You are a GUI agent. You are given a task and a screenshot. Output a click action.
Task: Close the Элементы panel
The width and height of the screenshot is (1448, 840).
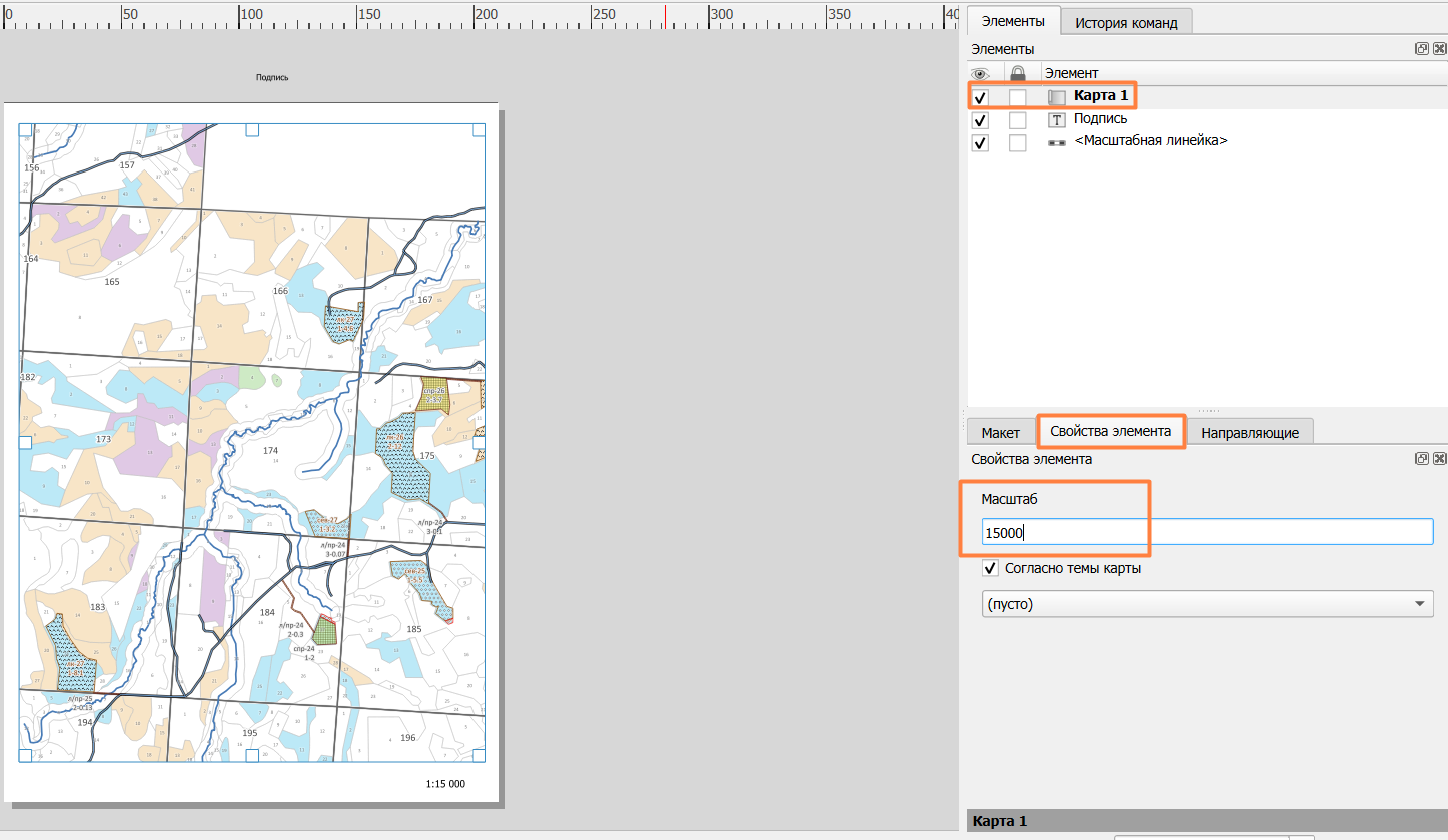click(1439, 49)
